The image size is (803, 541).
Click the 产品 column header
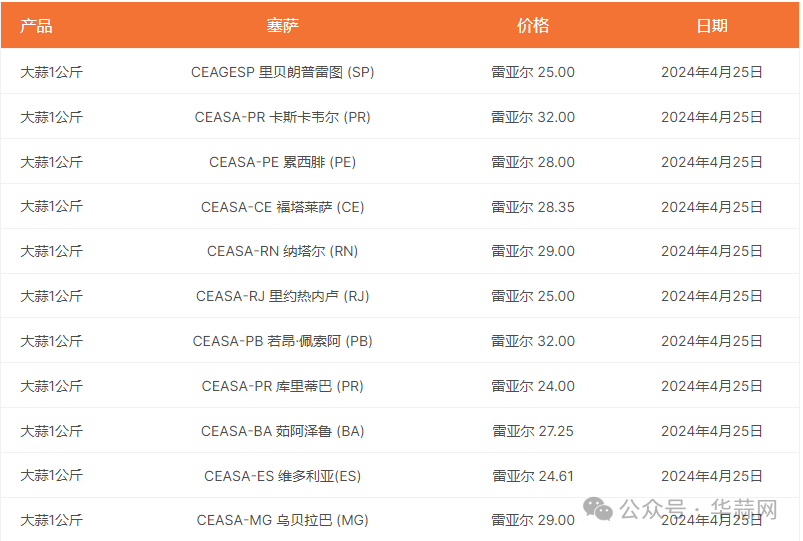pos(36,26)
